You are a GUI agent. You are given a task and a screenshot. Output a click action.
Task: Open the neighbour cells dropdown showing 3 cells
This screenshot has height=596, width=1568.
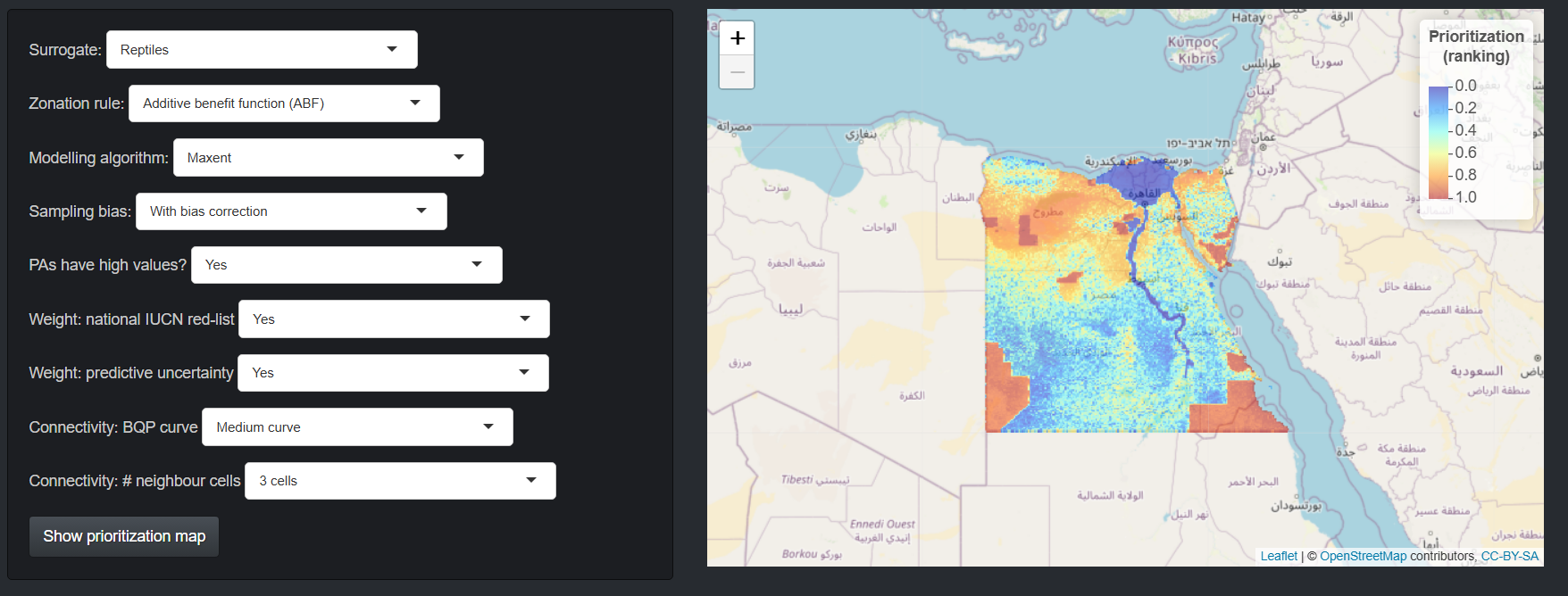pos(400,481)
